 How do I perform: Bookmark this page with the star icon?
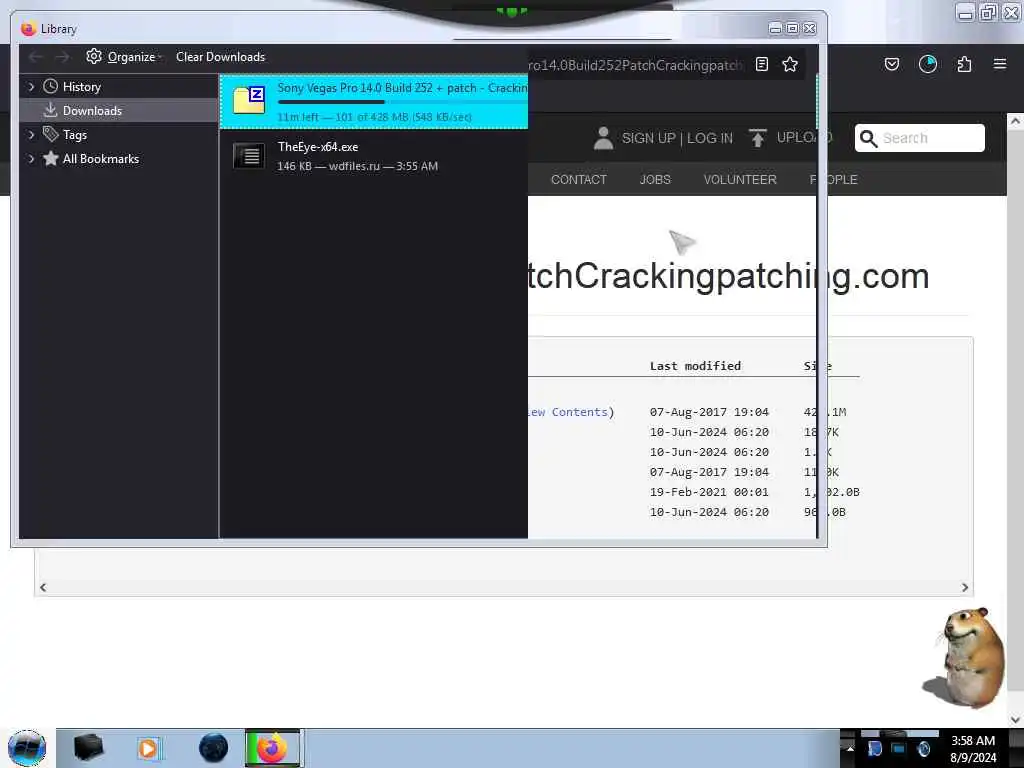(790, 64)
